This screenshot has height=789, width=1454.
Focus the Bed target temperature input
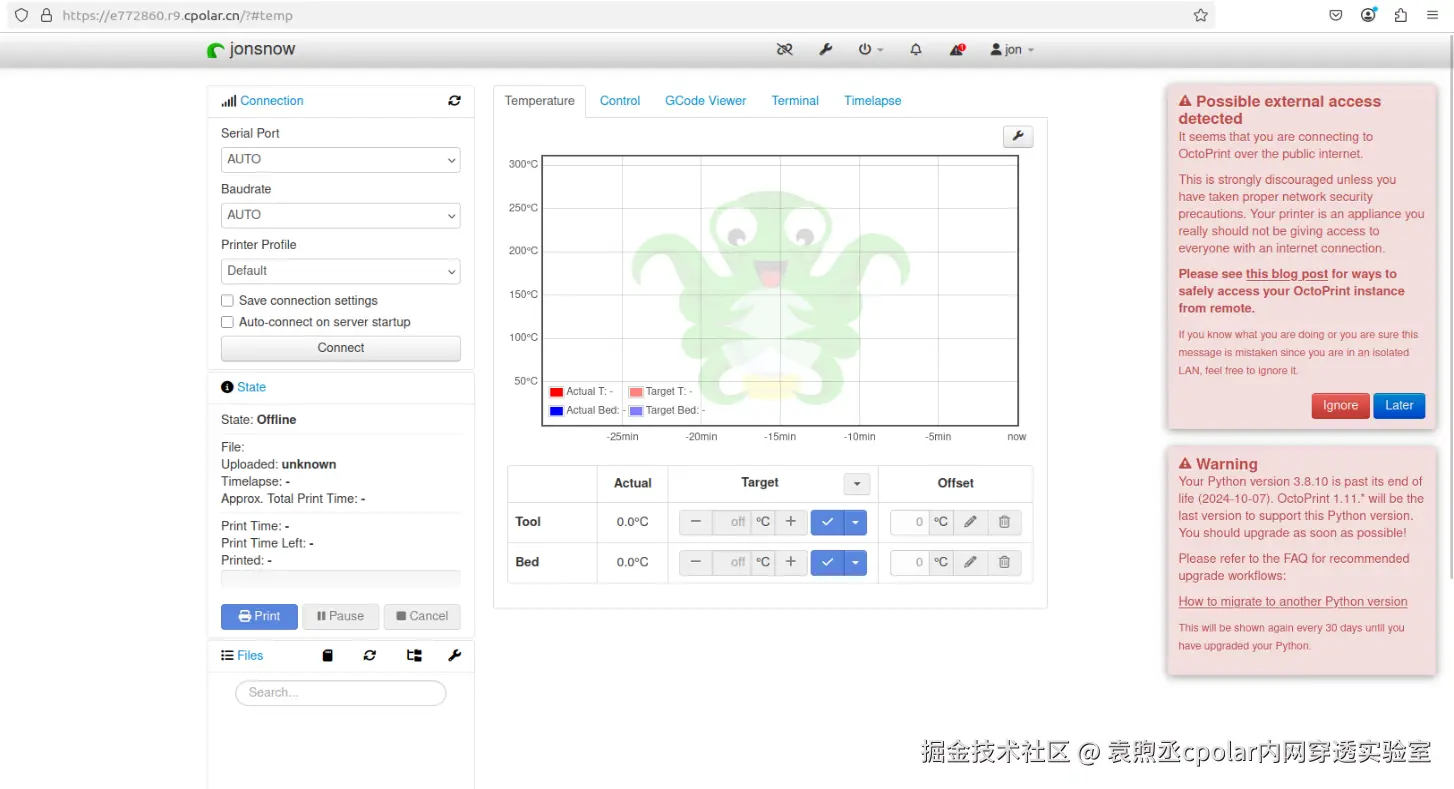(732, 562)
